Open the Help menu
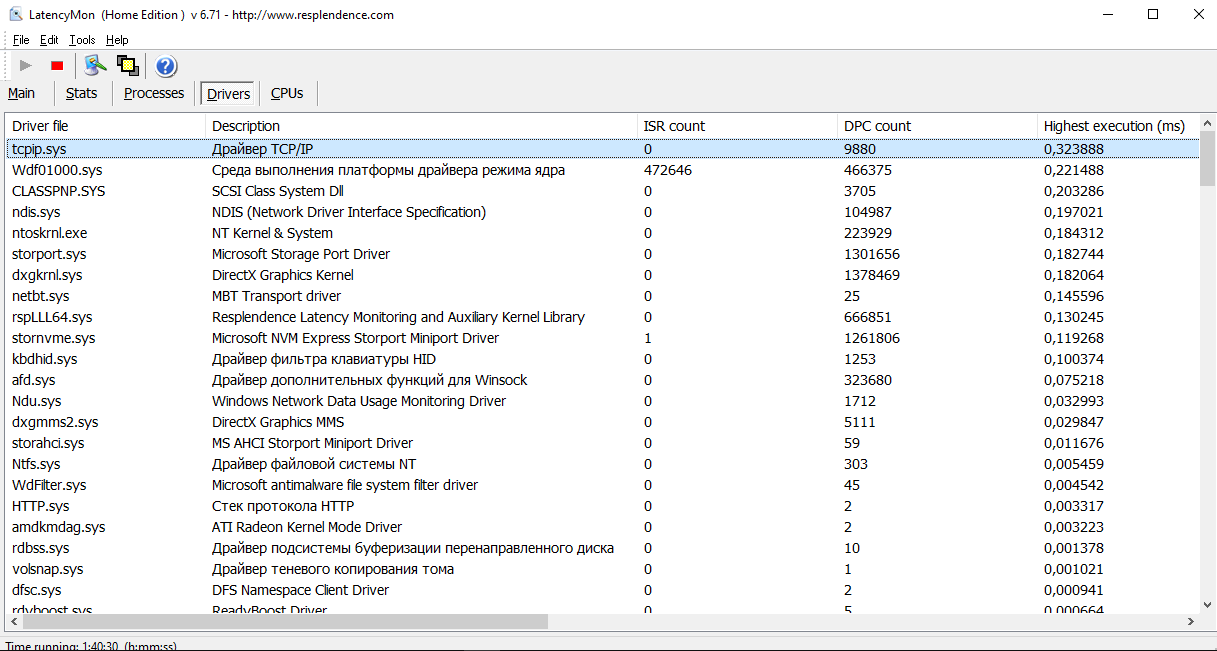Screen dimensions: 1217x651 [x=117, y=40]
